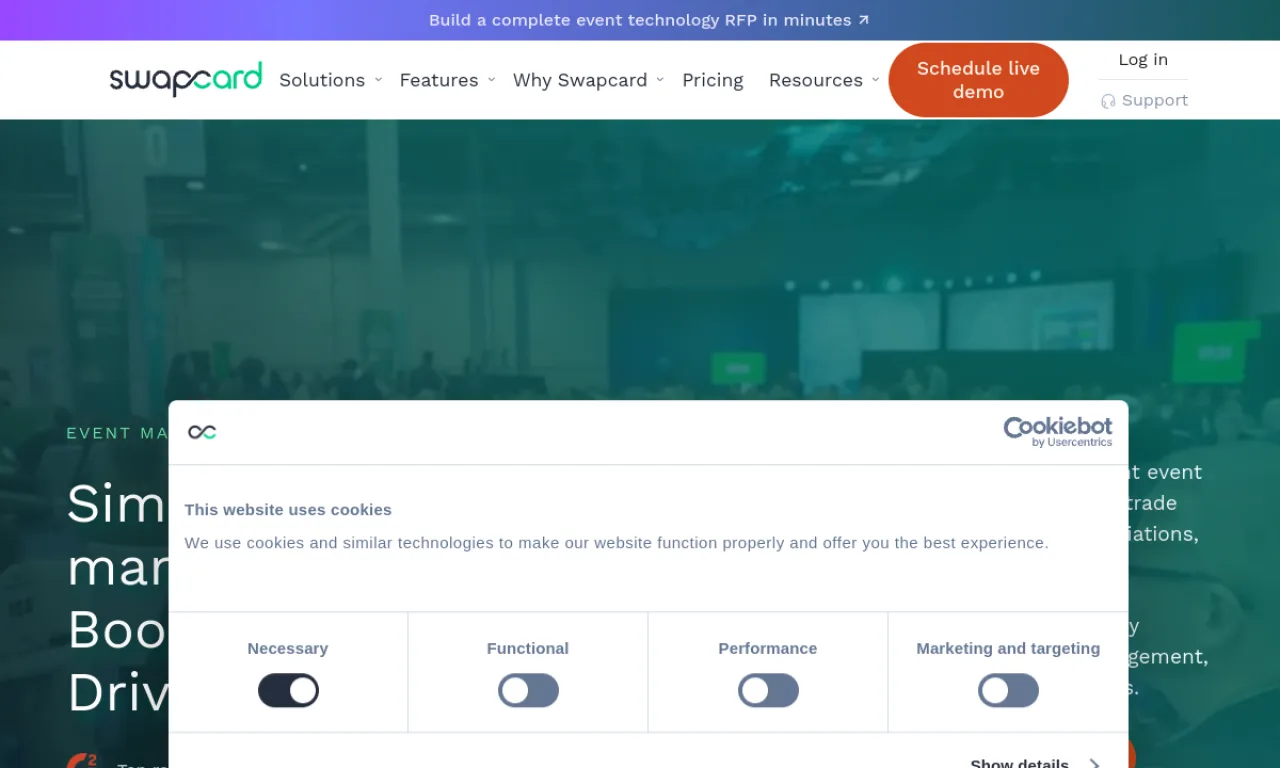Click the Necessary category label

point(288,648)
